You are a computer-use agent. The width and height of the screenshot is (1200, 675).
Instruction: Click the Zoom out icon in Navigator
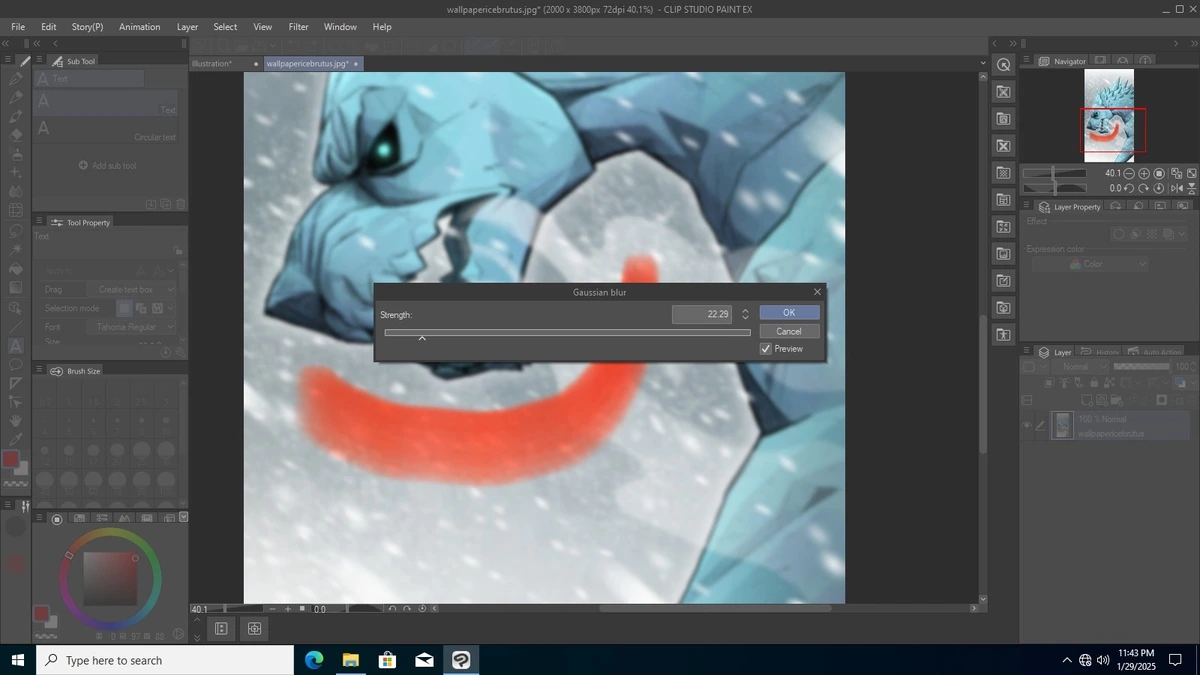click(x=1130, y=173)
